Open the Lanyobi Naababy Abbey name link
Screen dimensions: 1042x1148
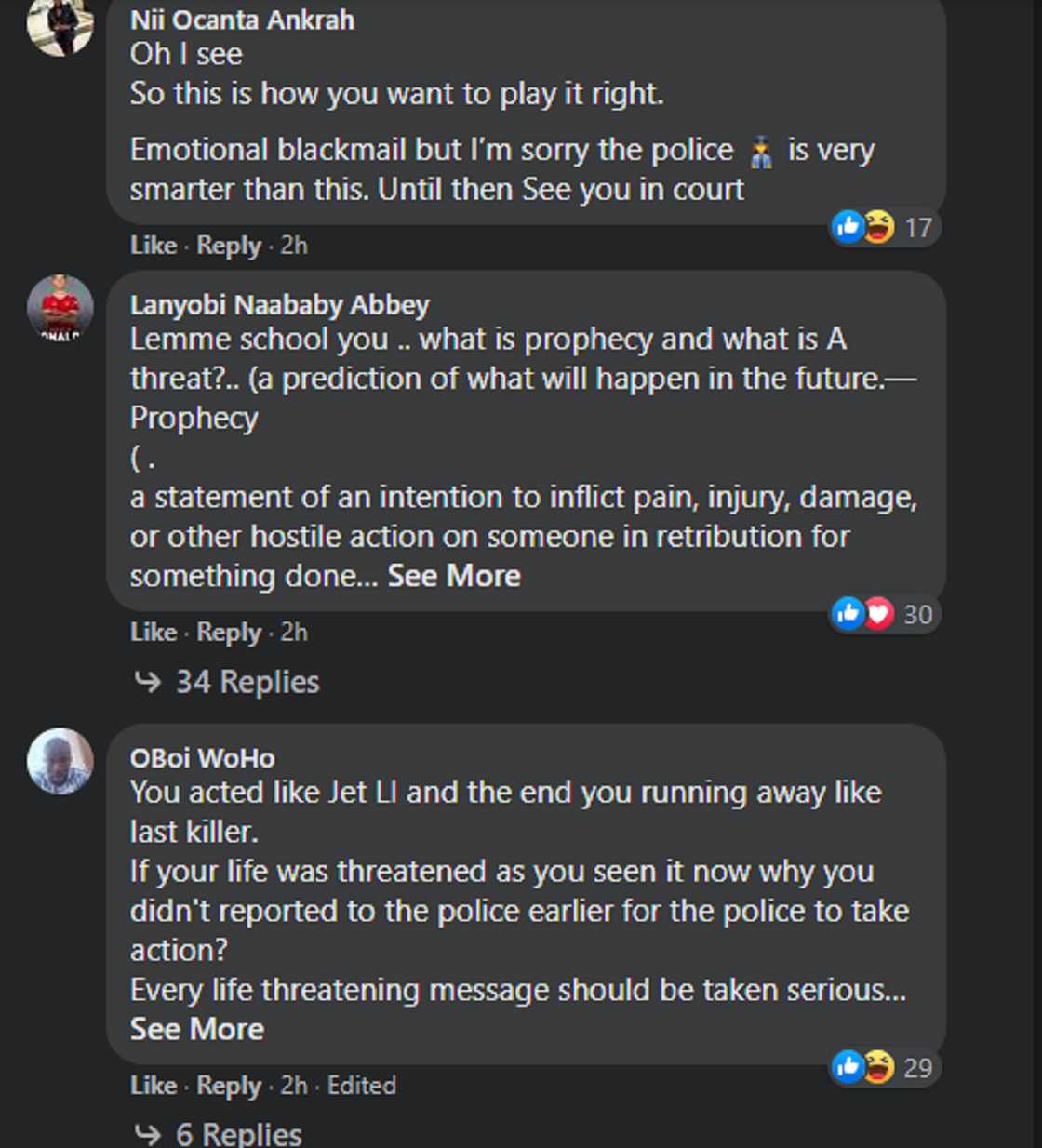pyautogui.click(x=279, y=304)
